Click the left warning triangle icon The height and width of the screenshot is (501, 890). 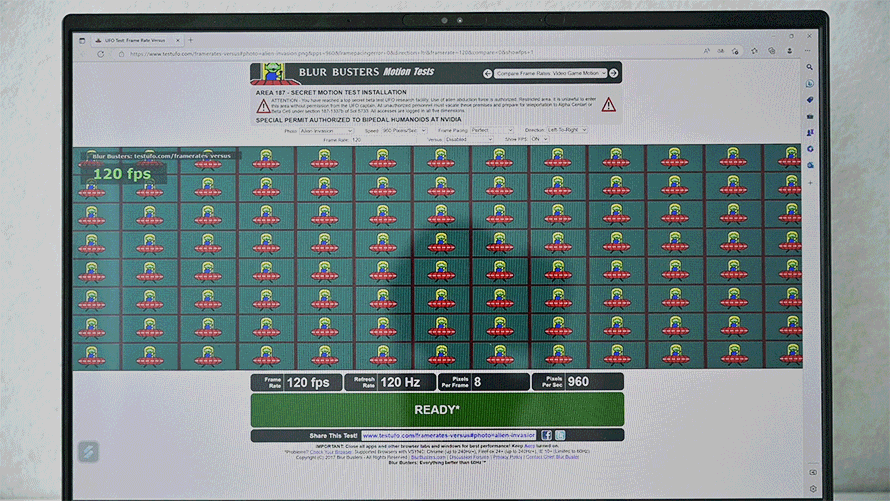tap(263, 106)
